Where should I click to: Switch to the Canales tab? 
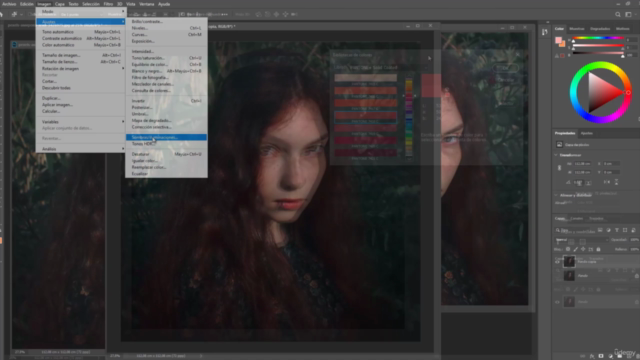(x=576, y=218)
